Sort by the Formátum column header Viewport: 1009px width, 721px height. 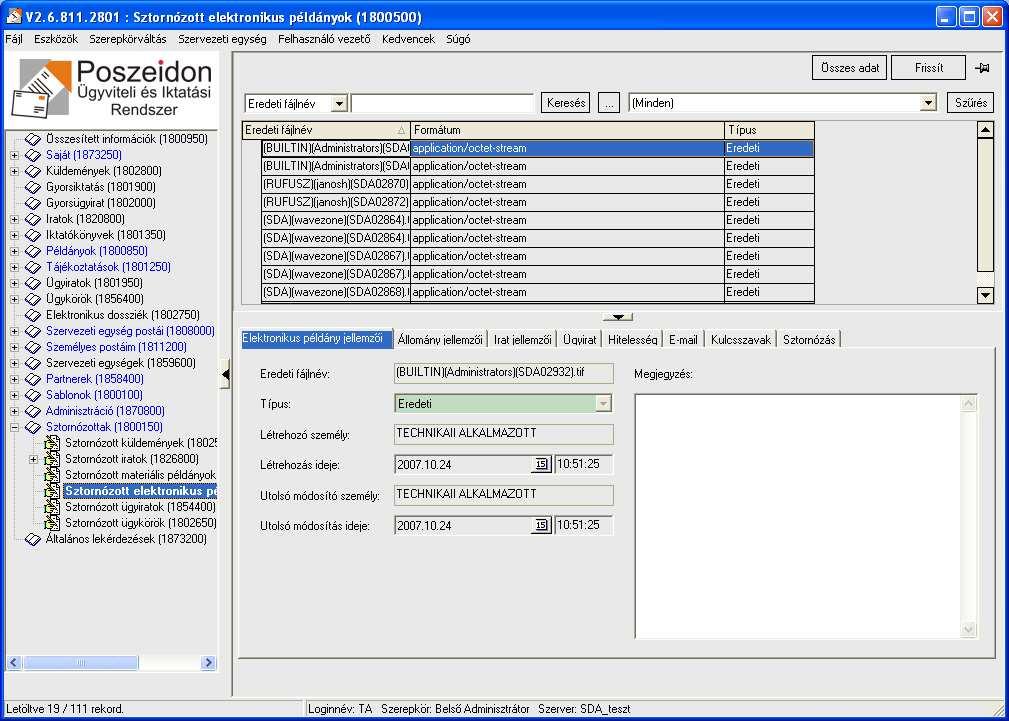[567, 130]
